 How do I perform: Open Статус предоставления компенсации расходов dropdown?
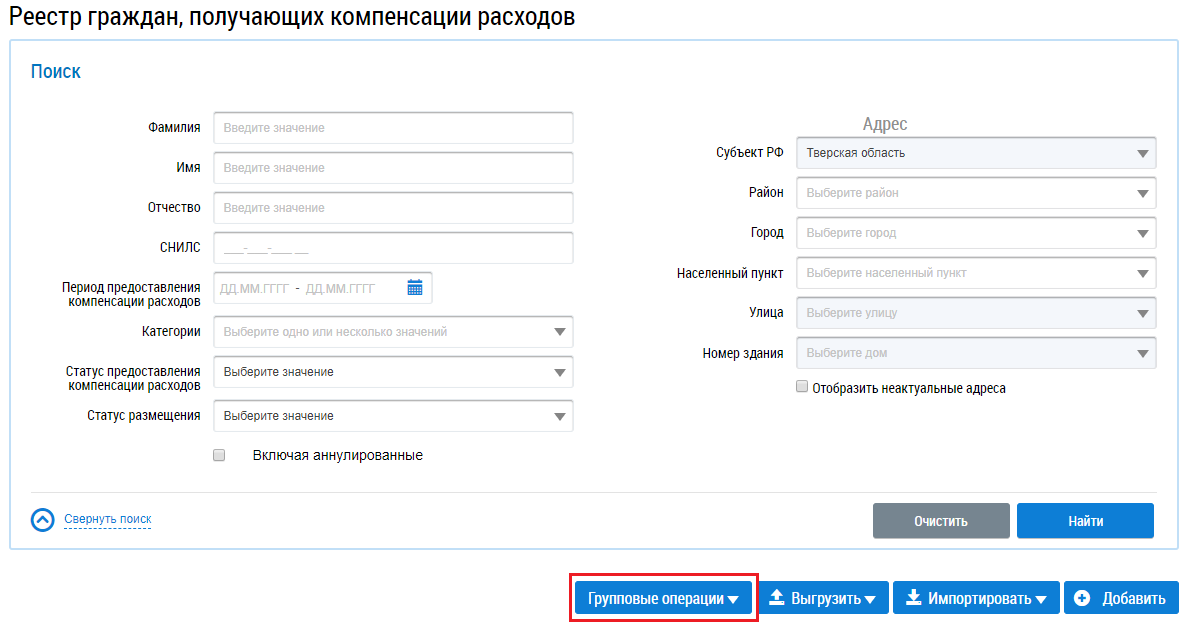(x=393, y=372)
